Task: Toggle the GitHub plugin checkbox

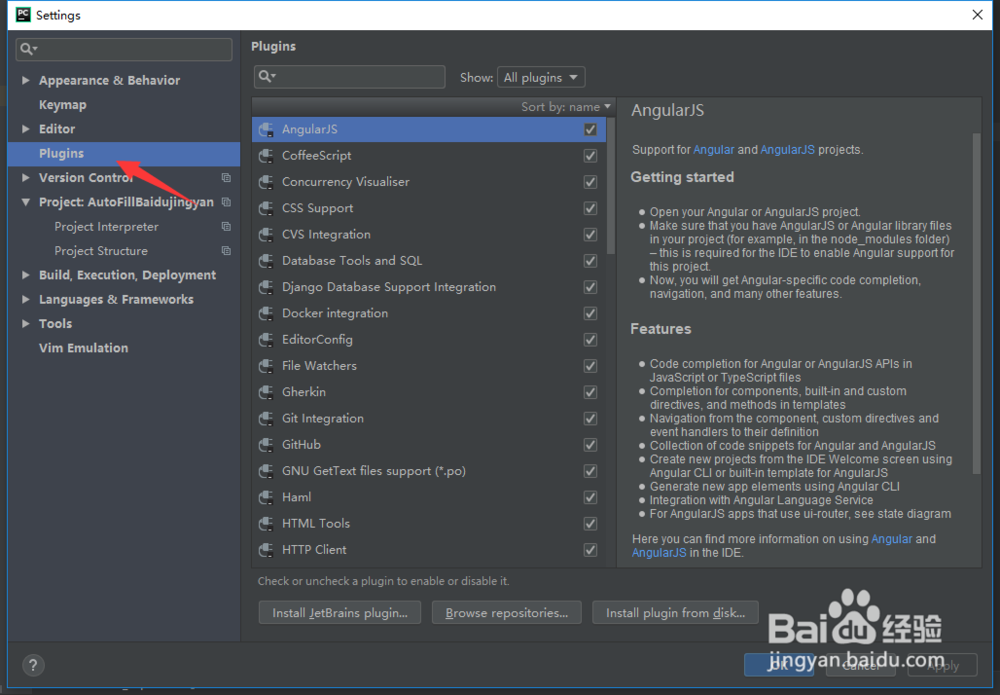Action: click(591, 444)
